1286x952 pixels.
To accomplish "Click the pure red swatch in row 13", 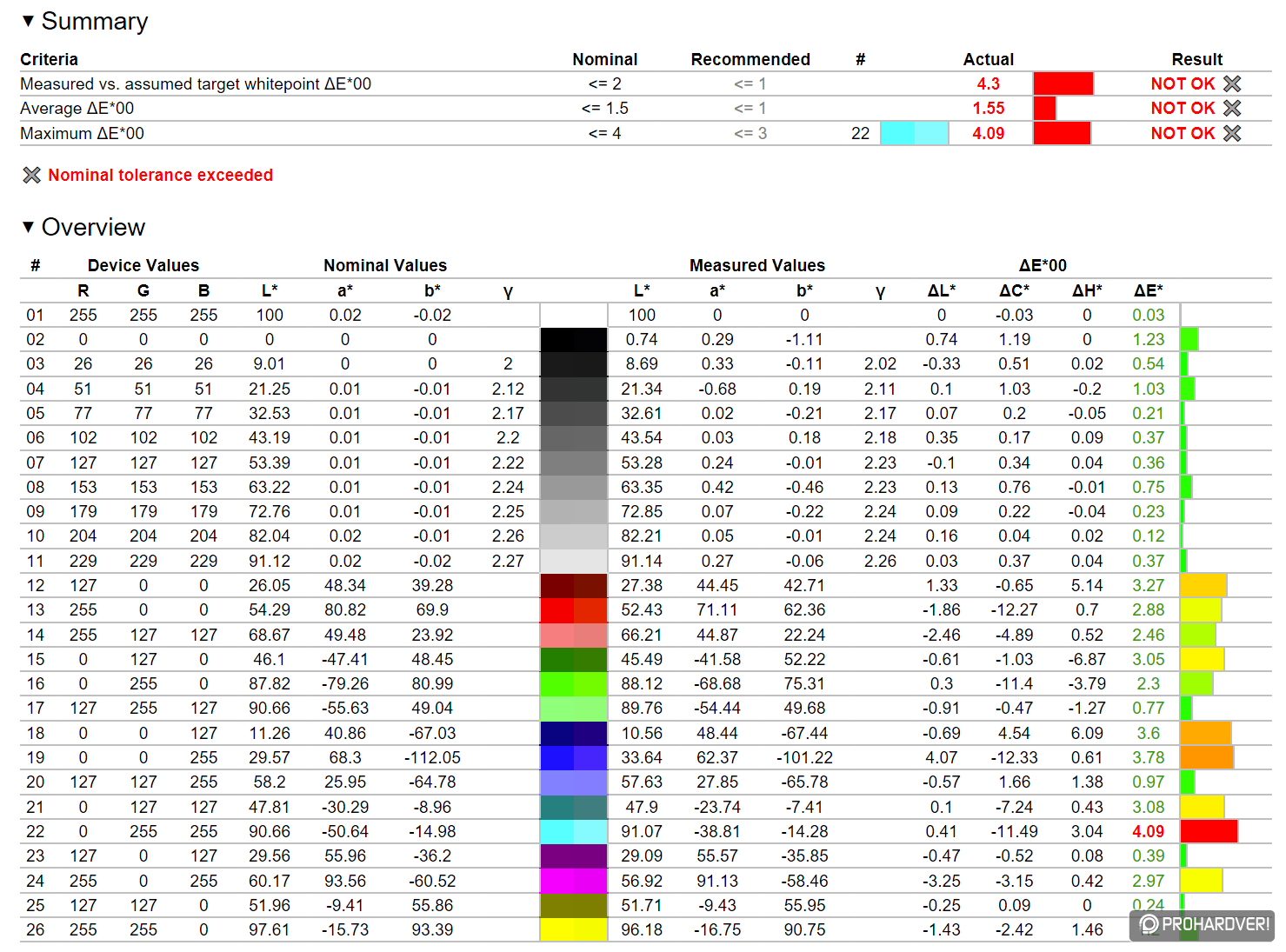I will coord(574,609).
